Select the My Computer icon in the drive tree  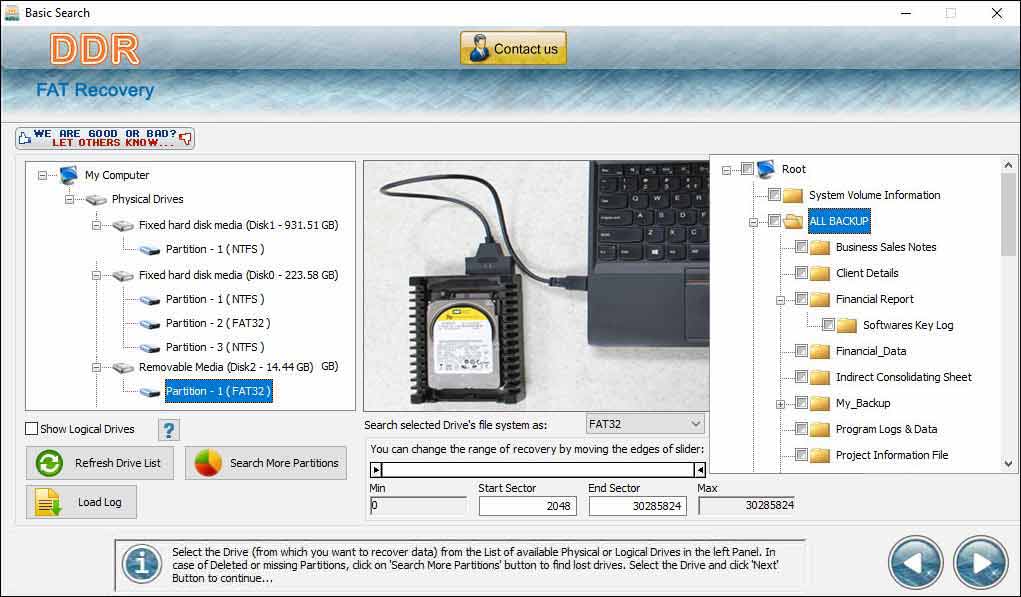click(66, 175)
